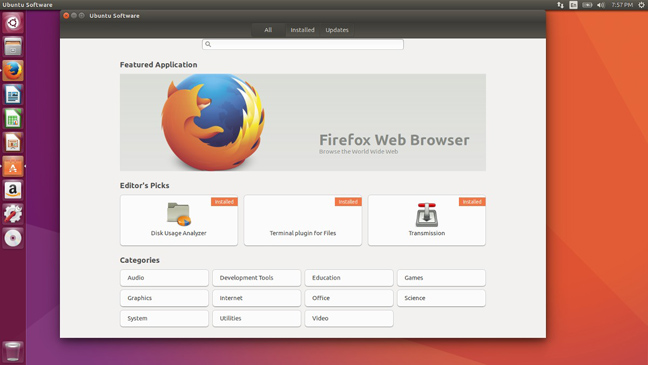Viewport: 648px width, 365px height.
Task: Click the Firefox logo in featured banner
Action: click(x=213, y=122)
